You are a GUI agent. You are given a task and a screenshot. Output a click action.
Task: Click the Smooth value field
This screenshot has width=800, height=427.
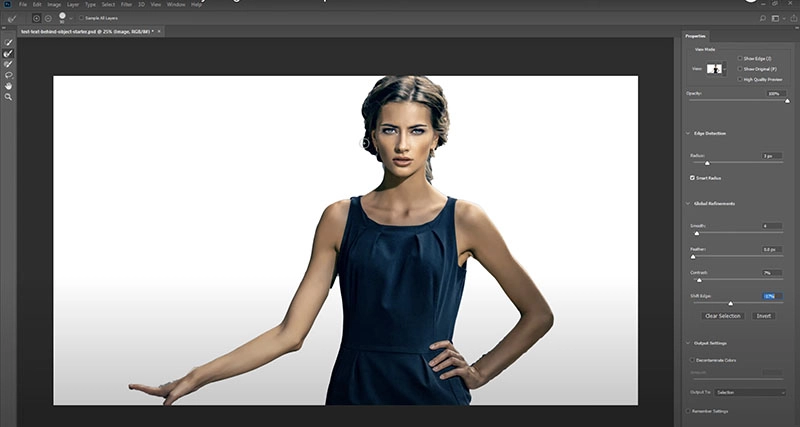[772, 225]
